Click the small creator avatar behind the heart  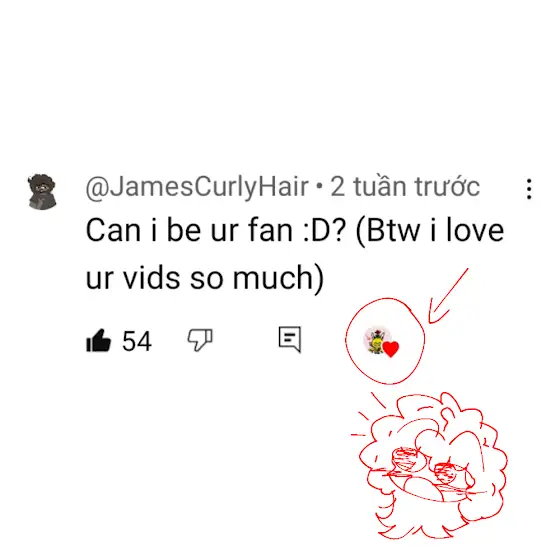tap(375, 340)
